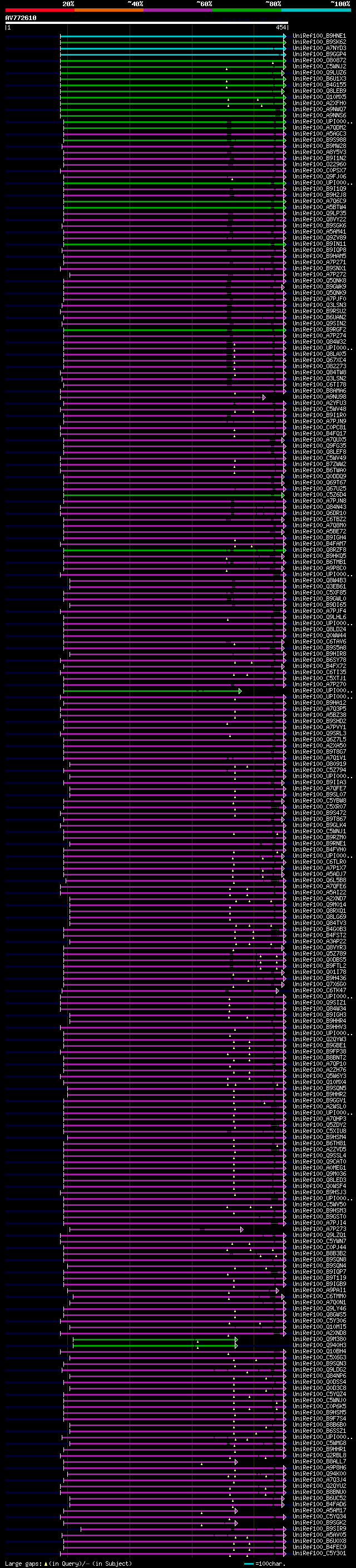This screenshot has height=1568, width=356.
Task: Click the orange ~40% legend color segment
Action: coord(109,11)
